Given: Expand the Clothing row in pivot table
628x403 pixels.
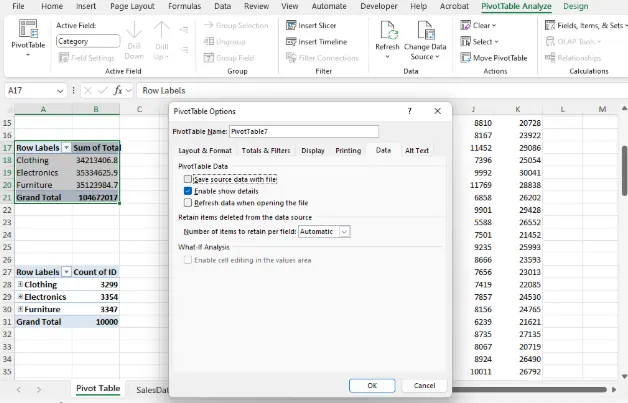Looking at the screenshot, I should click(x=20, y=284).
